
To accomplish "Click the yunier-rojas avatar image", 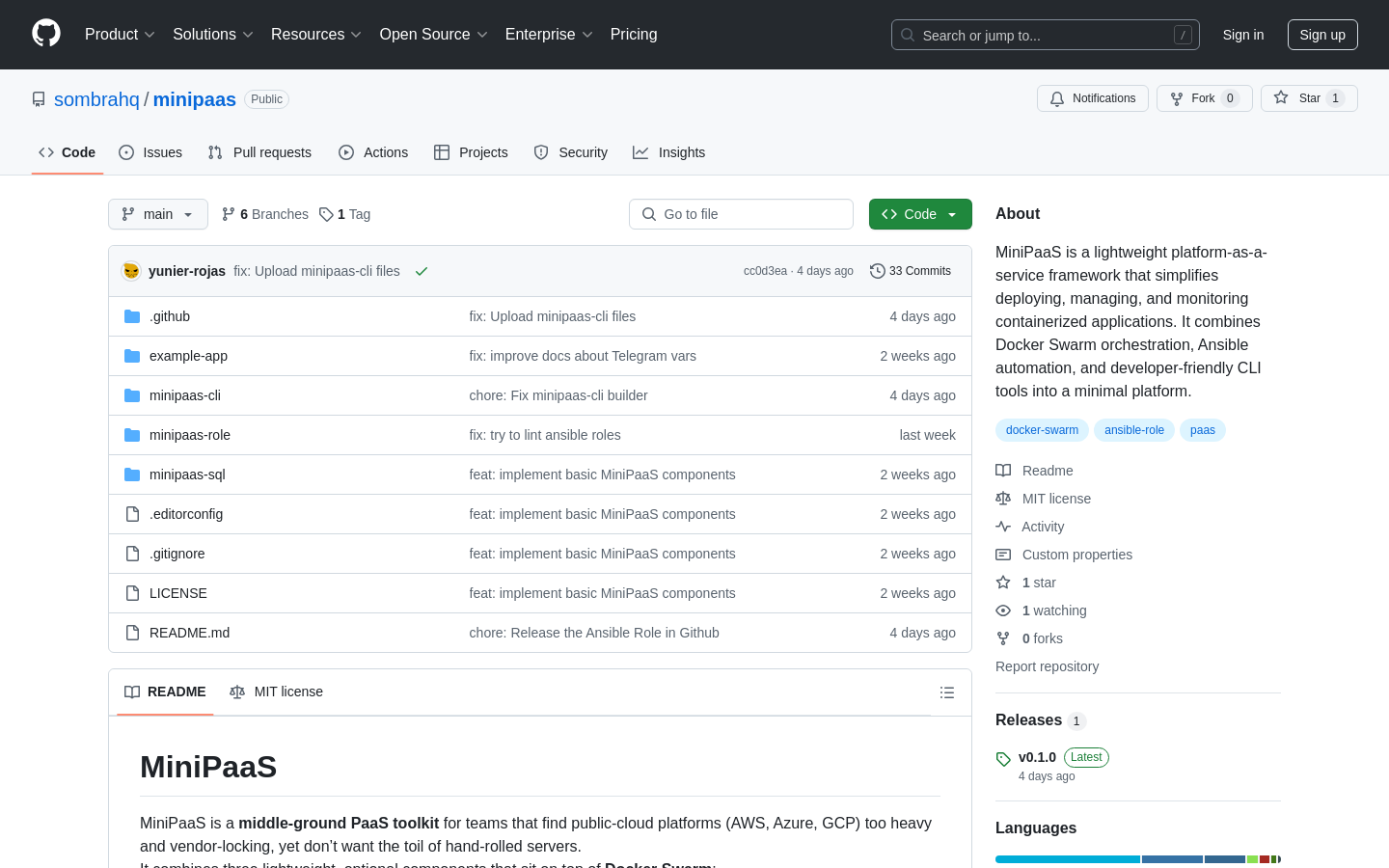I will pos(131,271).
